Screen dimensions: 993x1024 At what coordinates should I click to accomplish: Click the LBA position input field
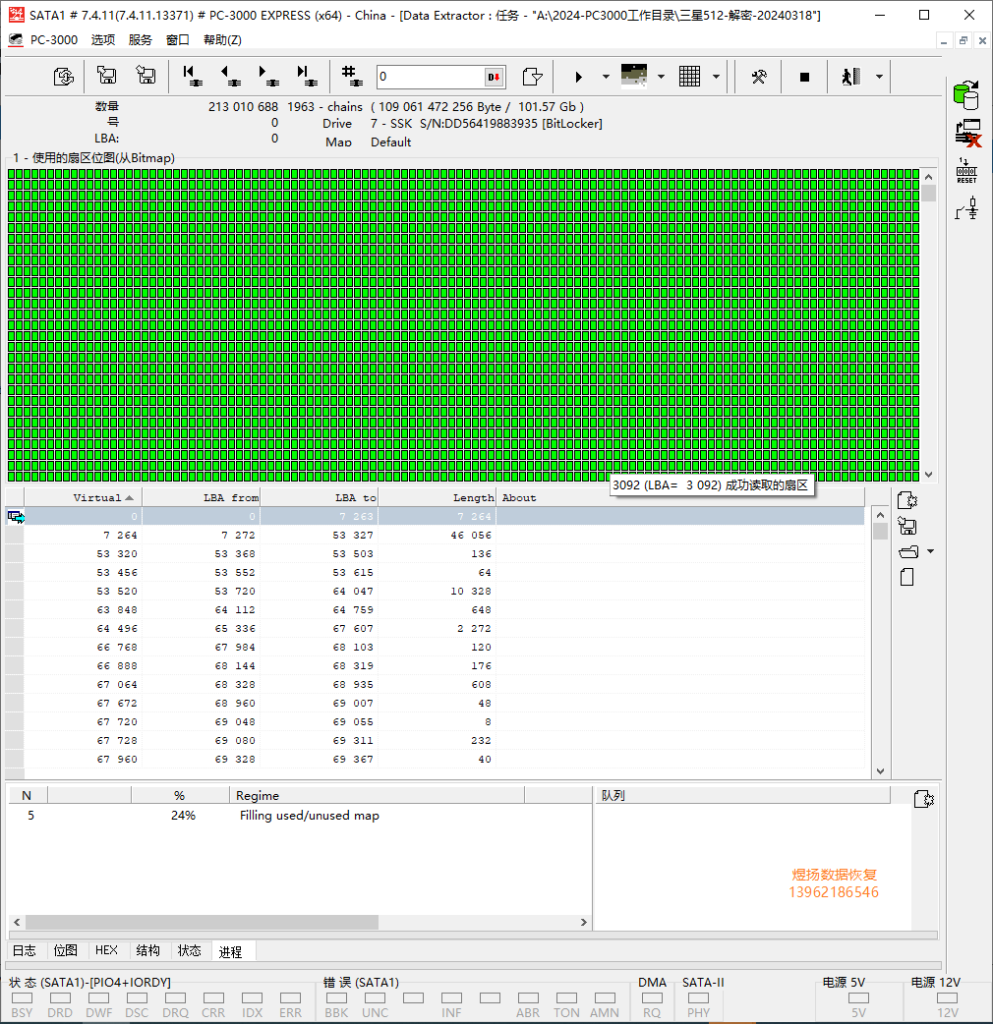coord(430,77)
